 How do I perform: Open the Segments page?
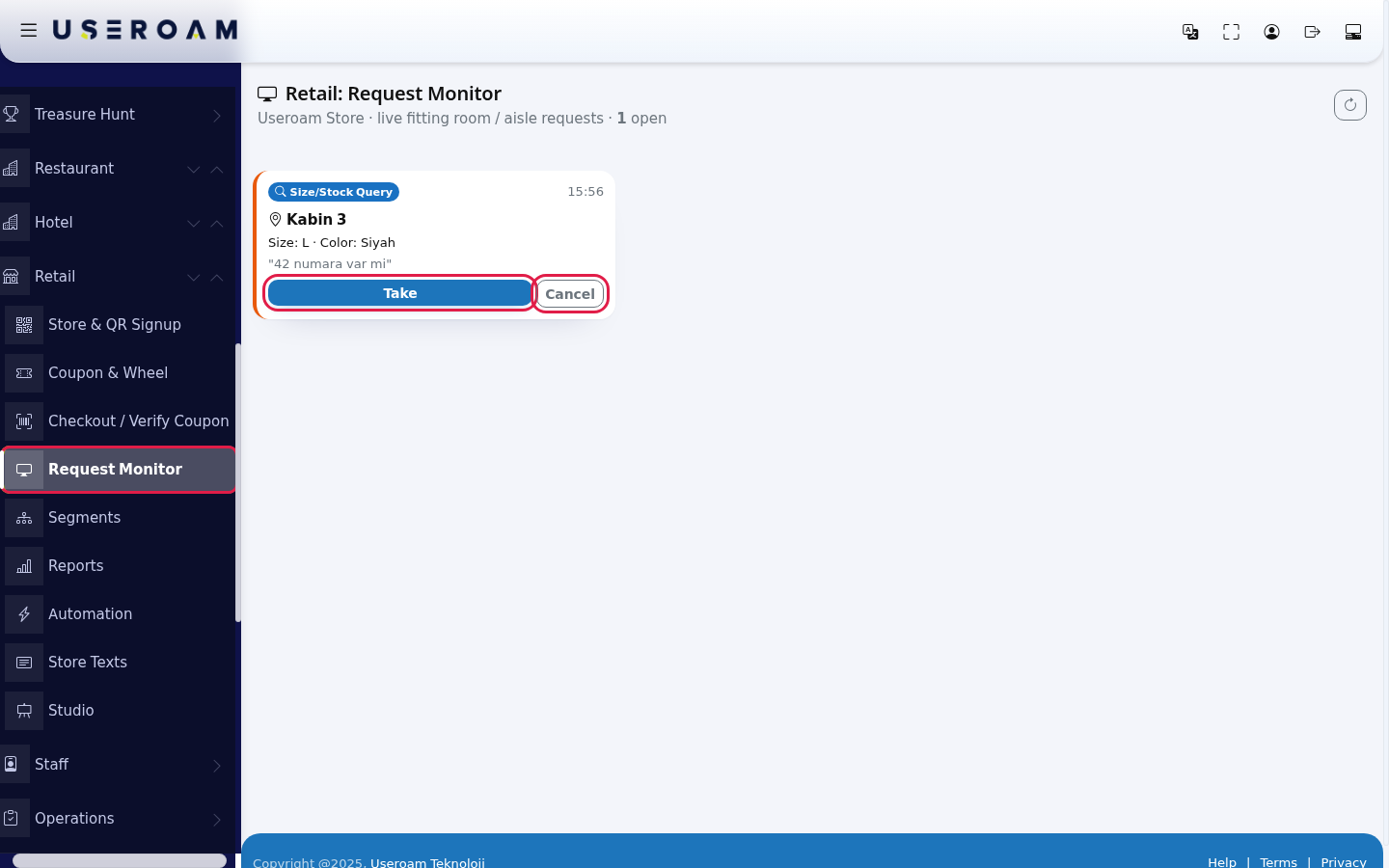(x=120, y=518)
